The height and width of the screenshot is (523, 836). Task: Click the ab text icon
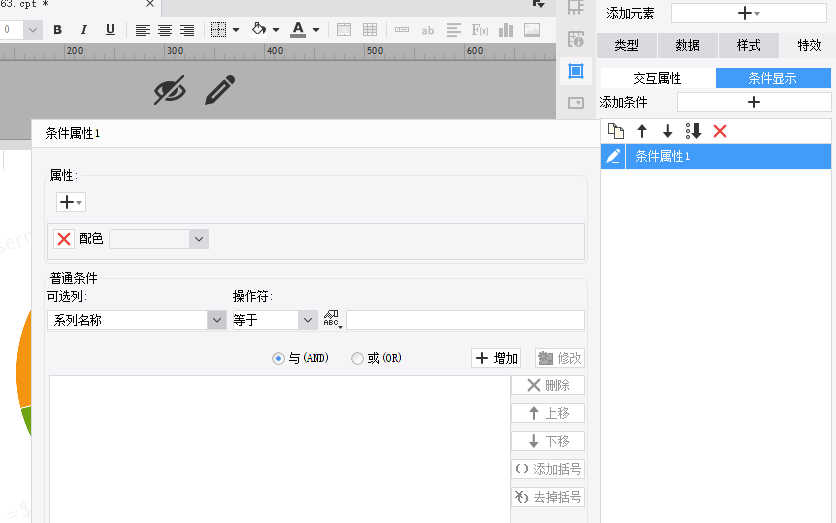428,30
